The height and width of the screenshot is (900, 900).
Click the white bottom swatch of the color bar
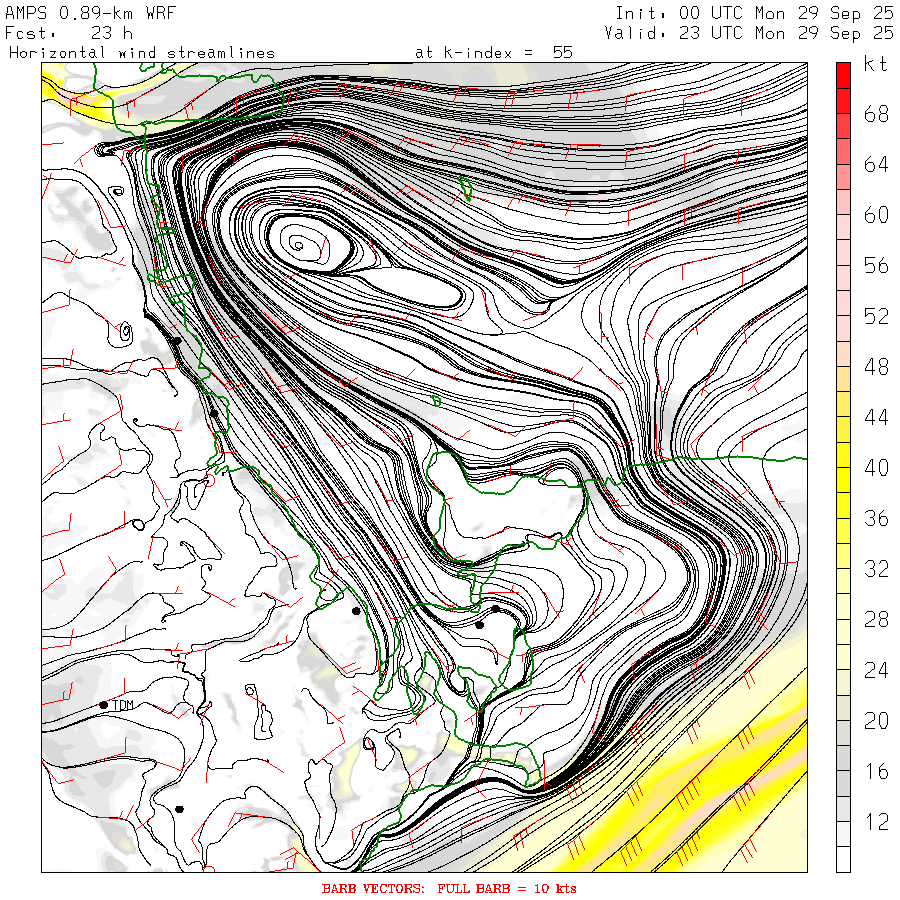[x=843, y=859]
